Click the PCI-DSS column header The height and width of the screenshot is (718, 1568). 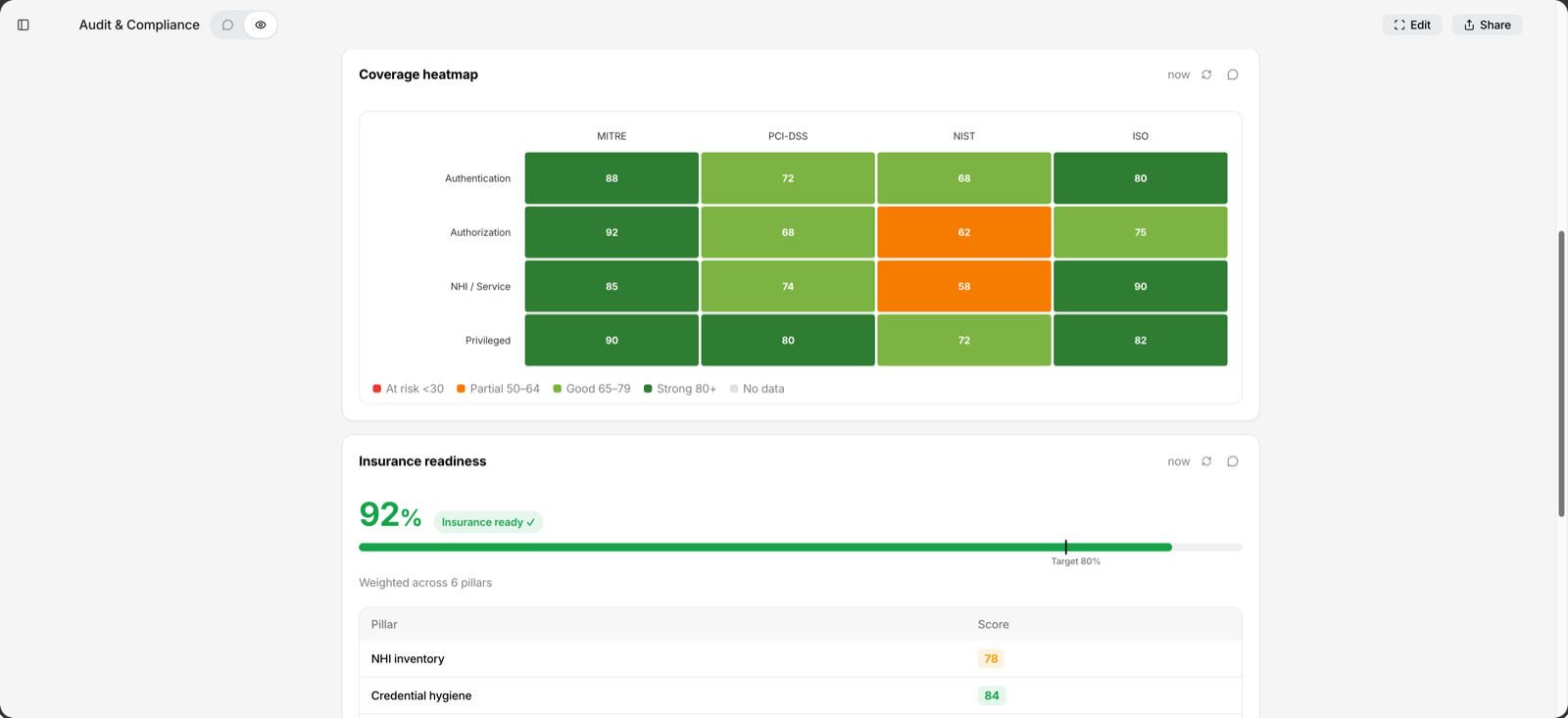tap(788, 136)
